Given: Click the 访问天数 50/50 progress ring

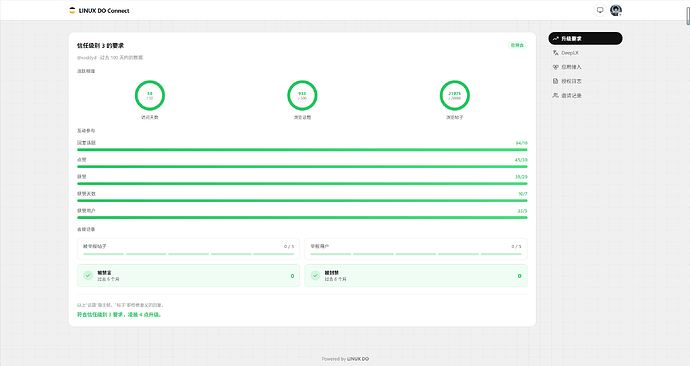Looking at the screenshot, I should [150, 95].
